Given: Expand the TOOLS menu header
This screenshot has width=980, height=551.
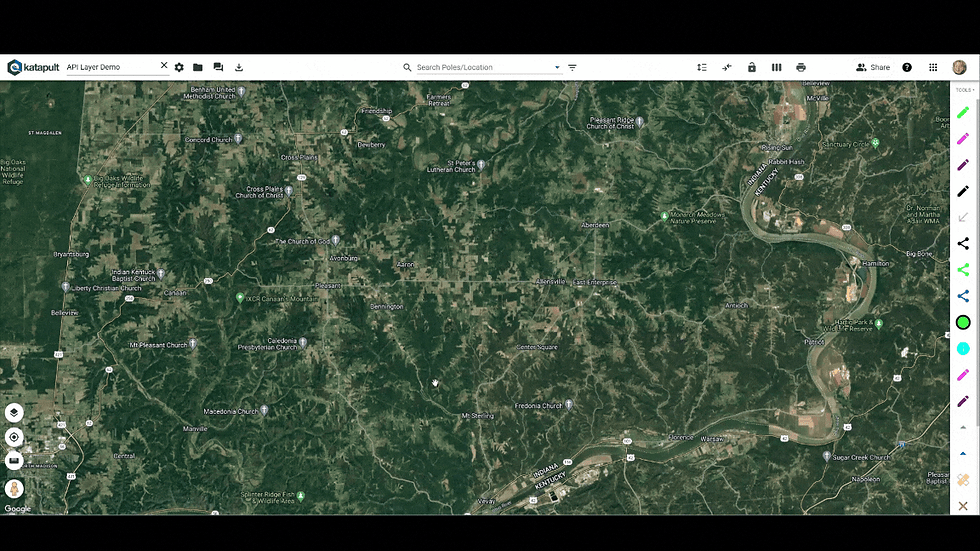Looking at the screenshot, I should click(x=964, y=90).
